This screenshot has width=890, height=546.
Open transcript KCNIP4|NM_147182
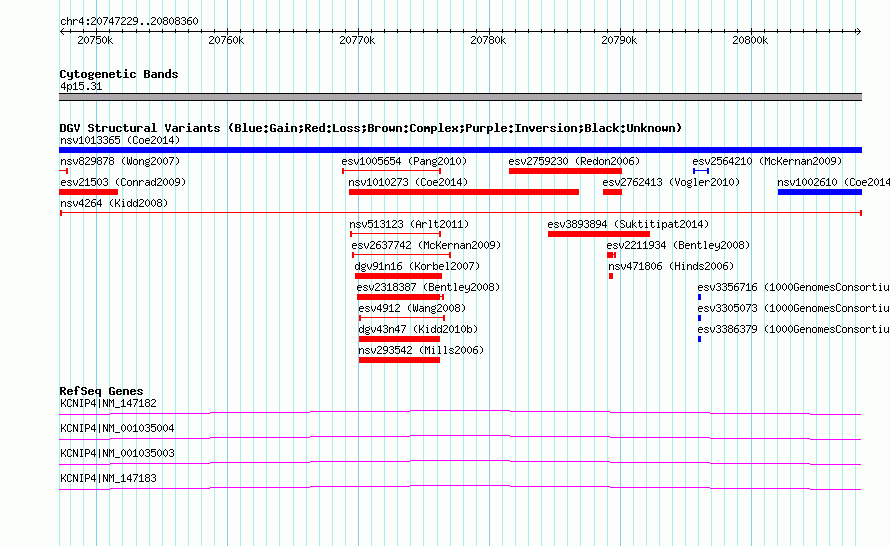[x=108, y=404]
